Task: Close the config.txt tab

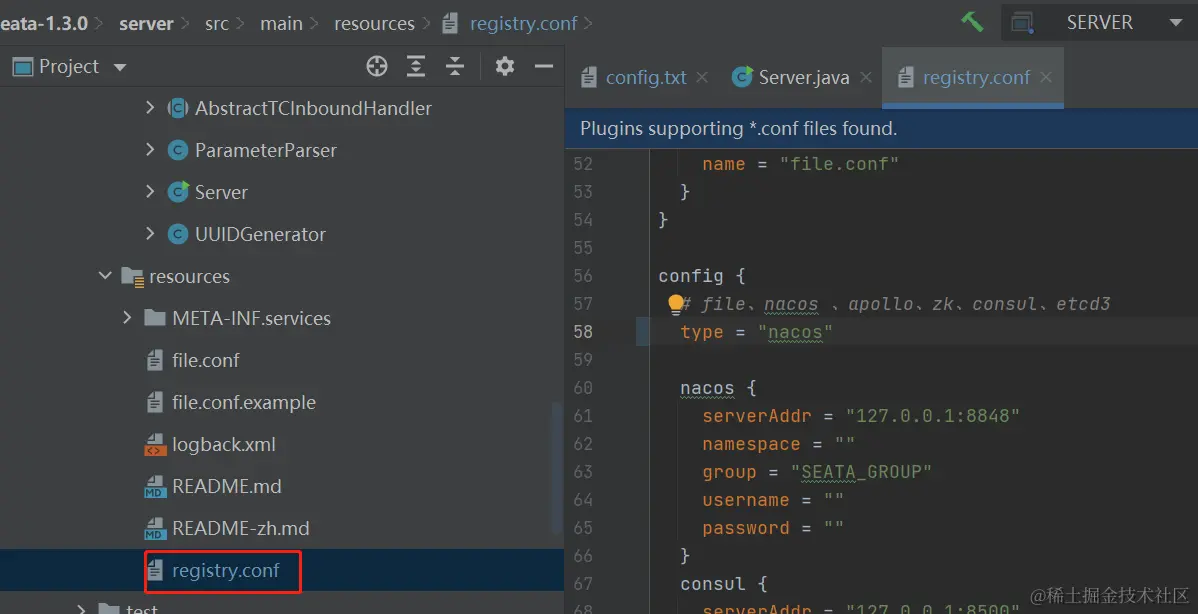Action: [x=702, y=77]
